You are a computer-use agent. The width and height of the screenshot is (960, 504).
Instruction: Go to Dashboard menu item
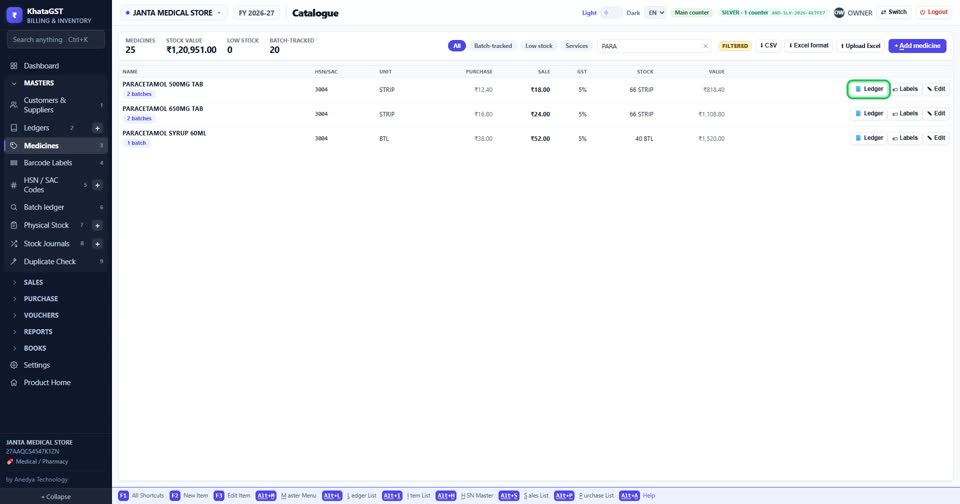(x=56, y=66)
